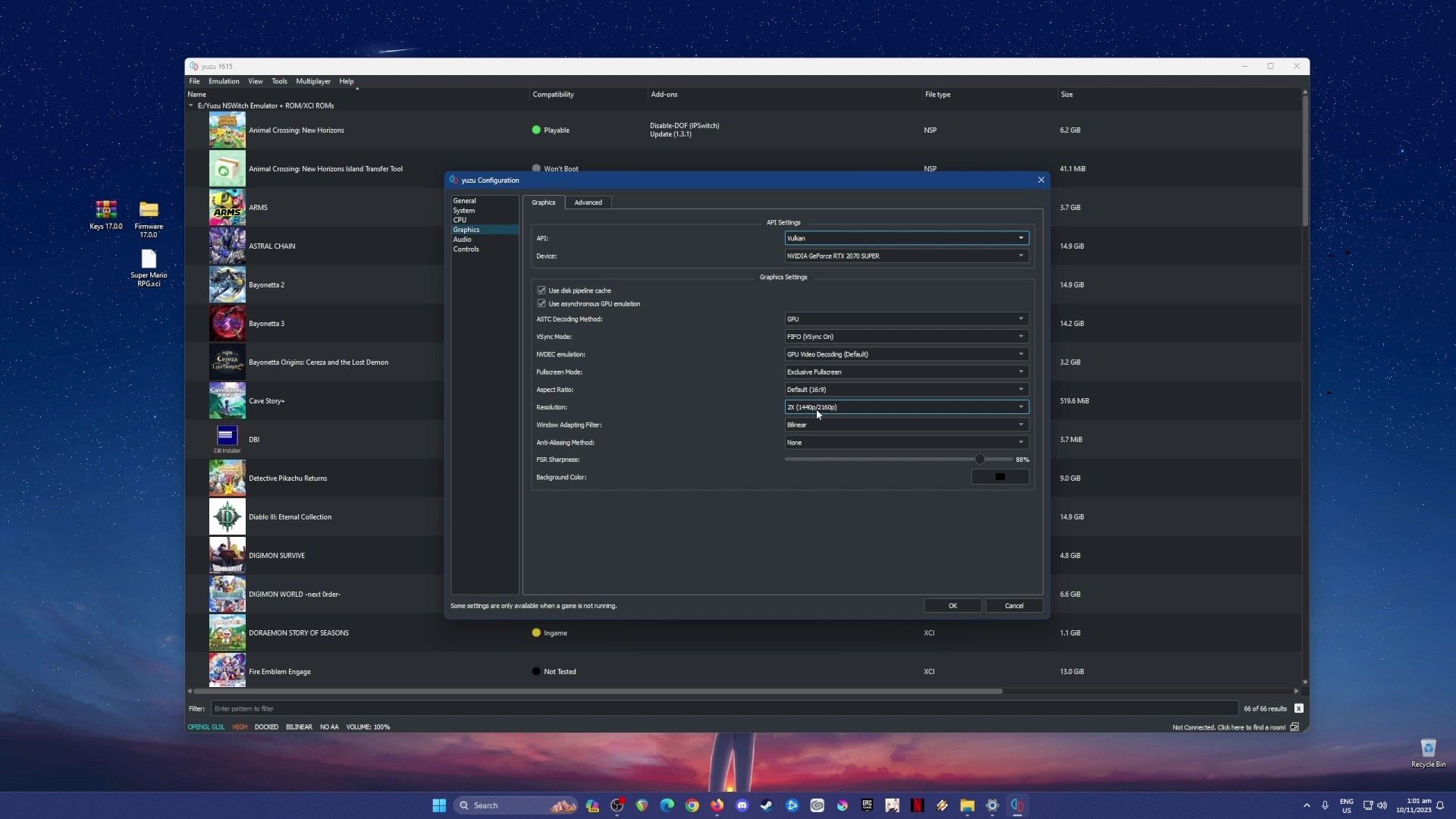Image resolution: width=1456 pixels, height=819 pixels.
Task: Select Controls in configuration sidebar
Action: click(x=466, y=249)
